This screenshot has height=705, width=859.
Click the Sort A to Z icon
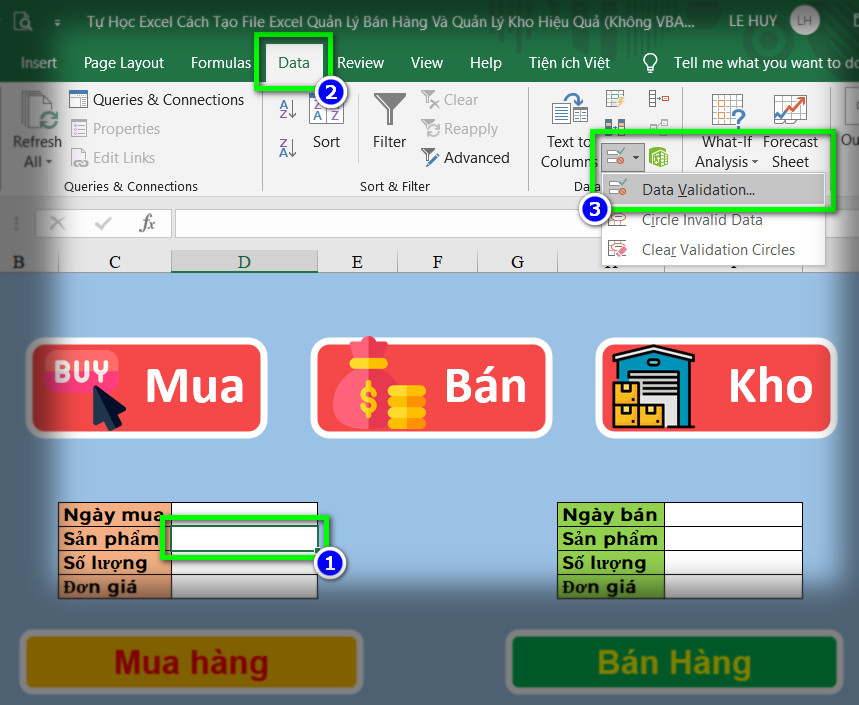288,109
